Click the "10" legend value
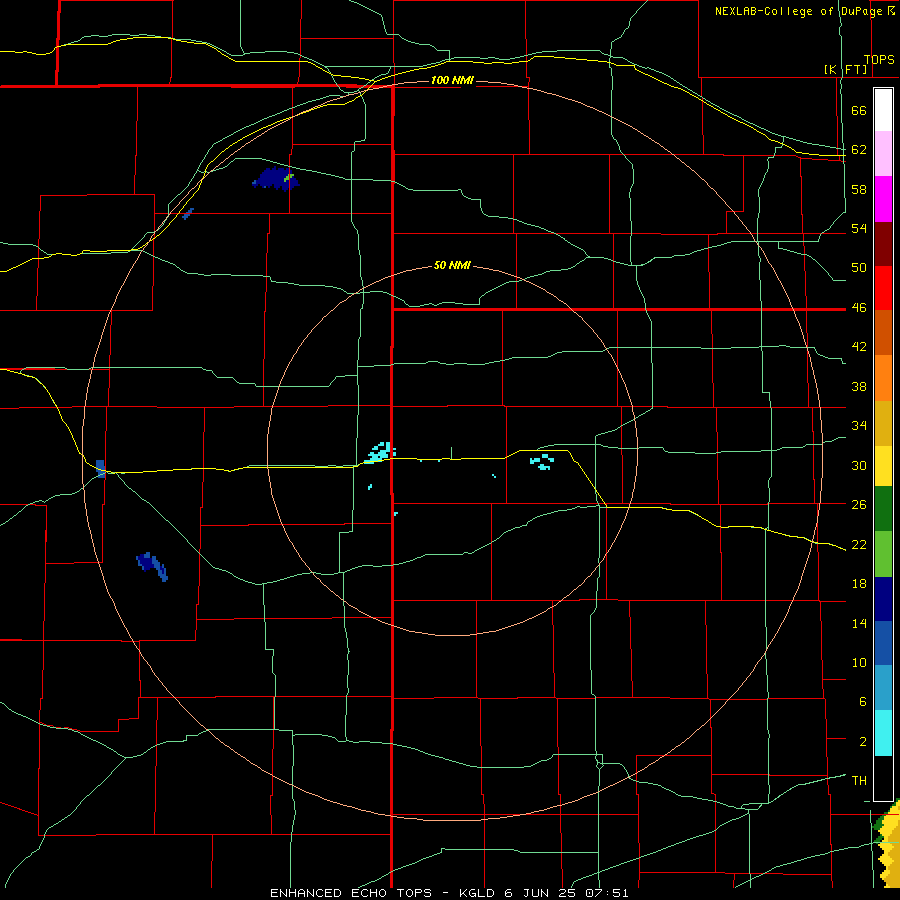 click(x=859, y=663)
